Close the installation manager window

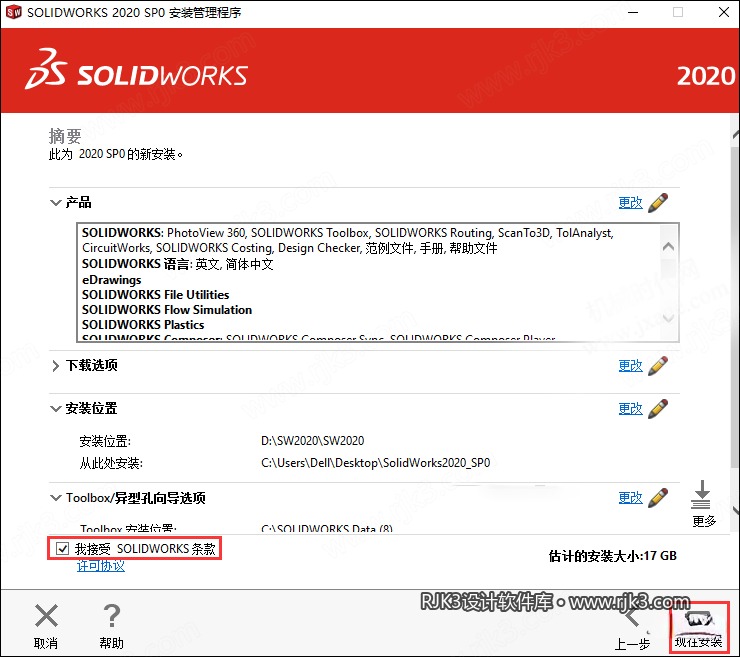pos(723,12)
